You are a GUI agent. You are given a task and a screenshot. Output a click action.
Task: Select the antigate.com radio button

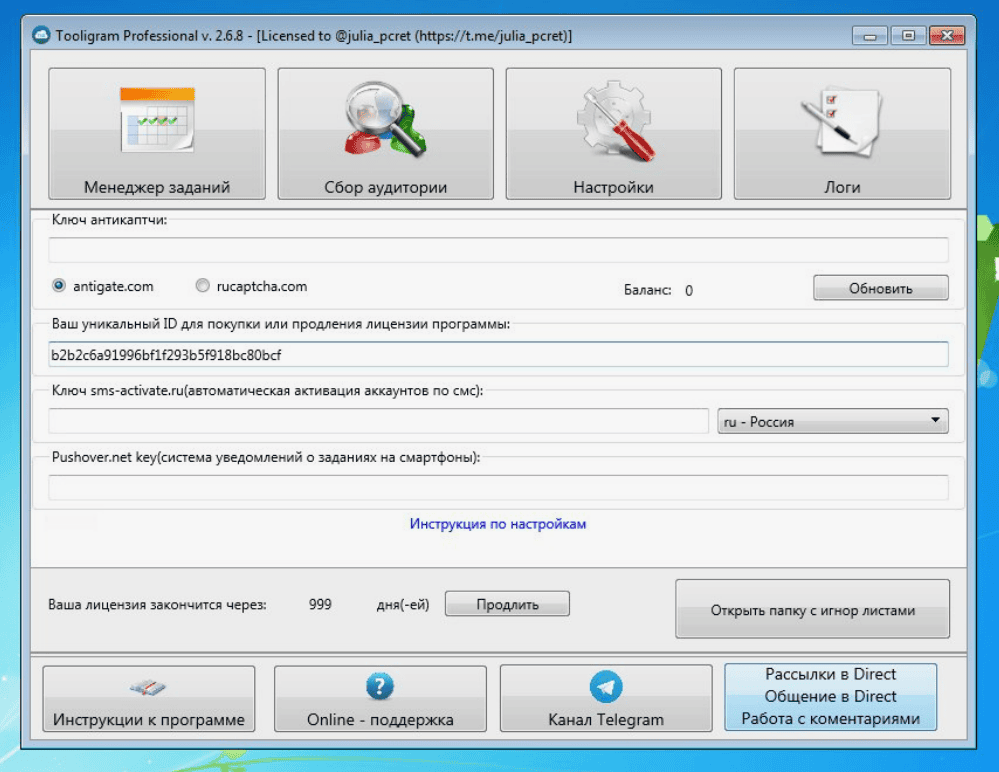coord(59,285)
